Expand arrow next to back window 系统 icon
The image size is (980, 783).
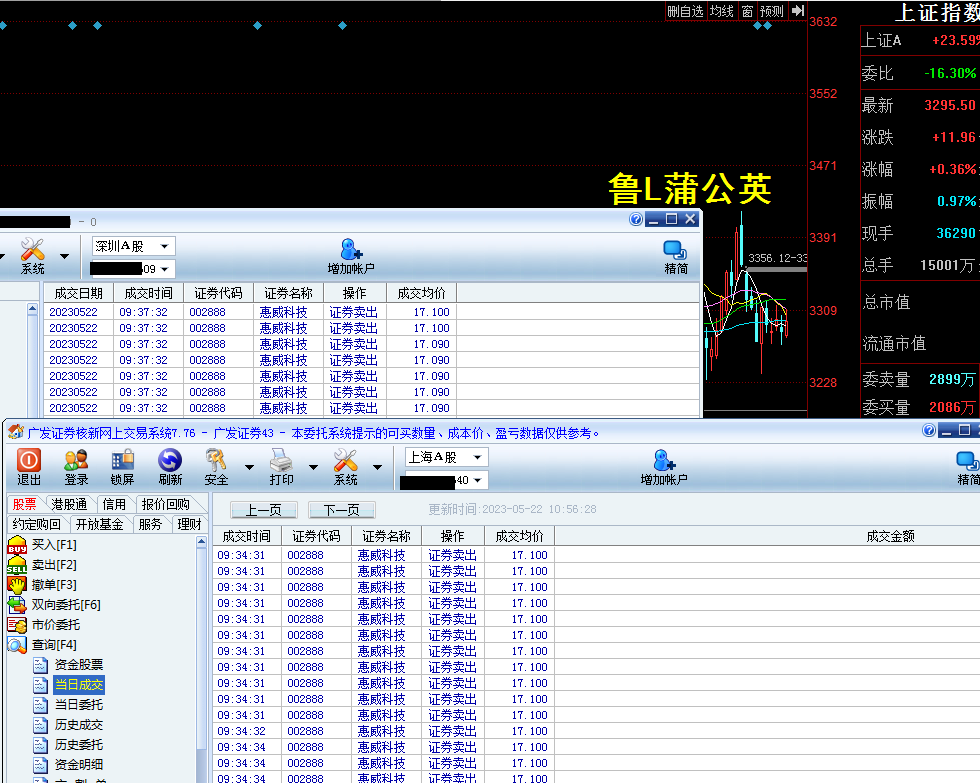64,256
